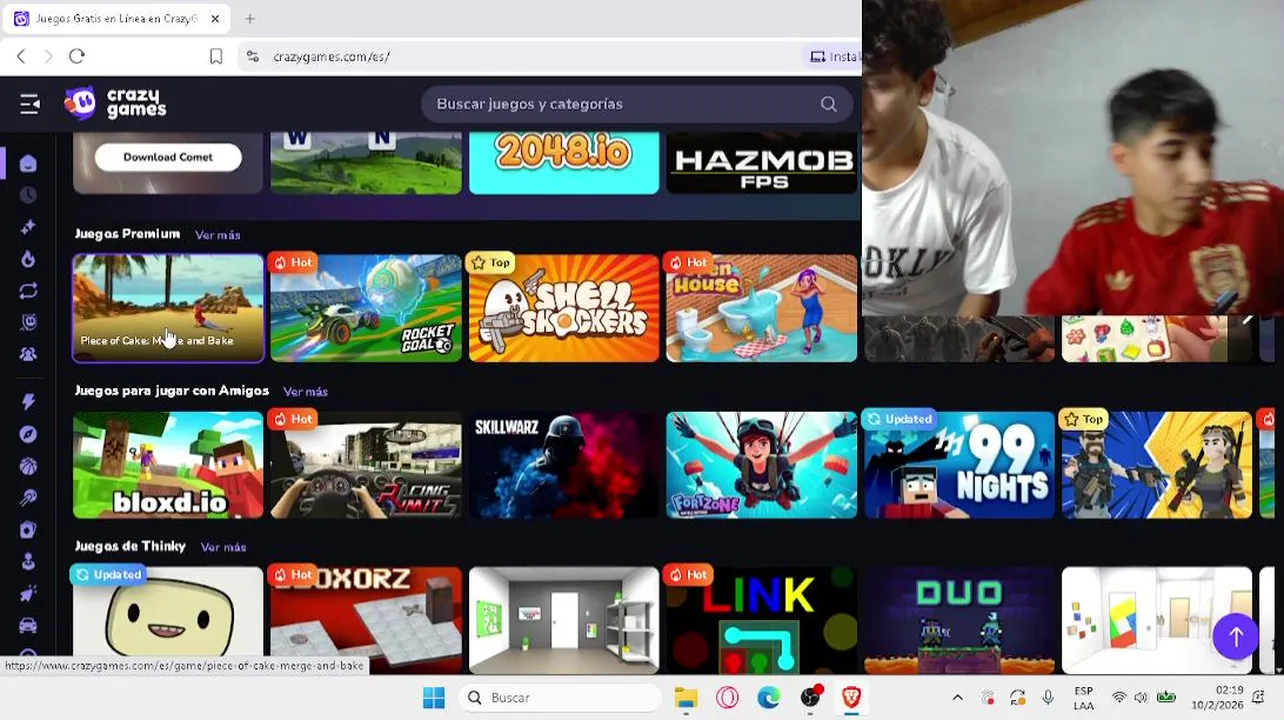Click the Download Comet button
Viewport: 1284px width, 720px height.
click(168, 157)
